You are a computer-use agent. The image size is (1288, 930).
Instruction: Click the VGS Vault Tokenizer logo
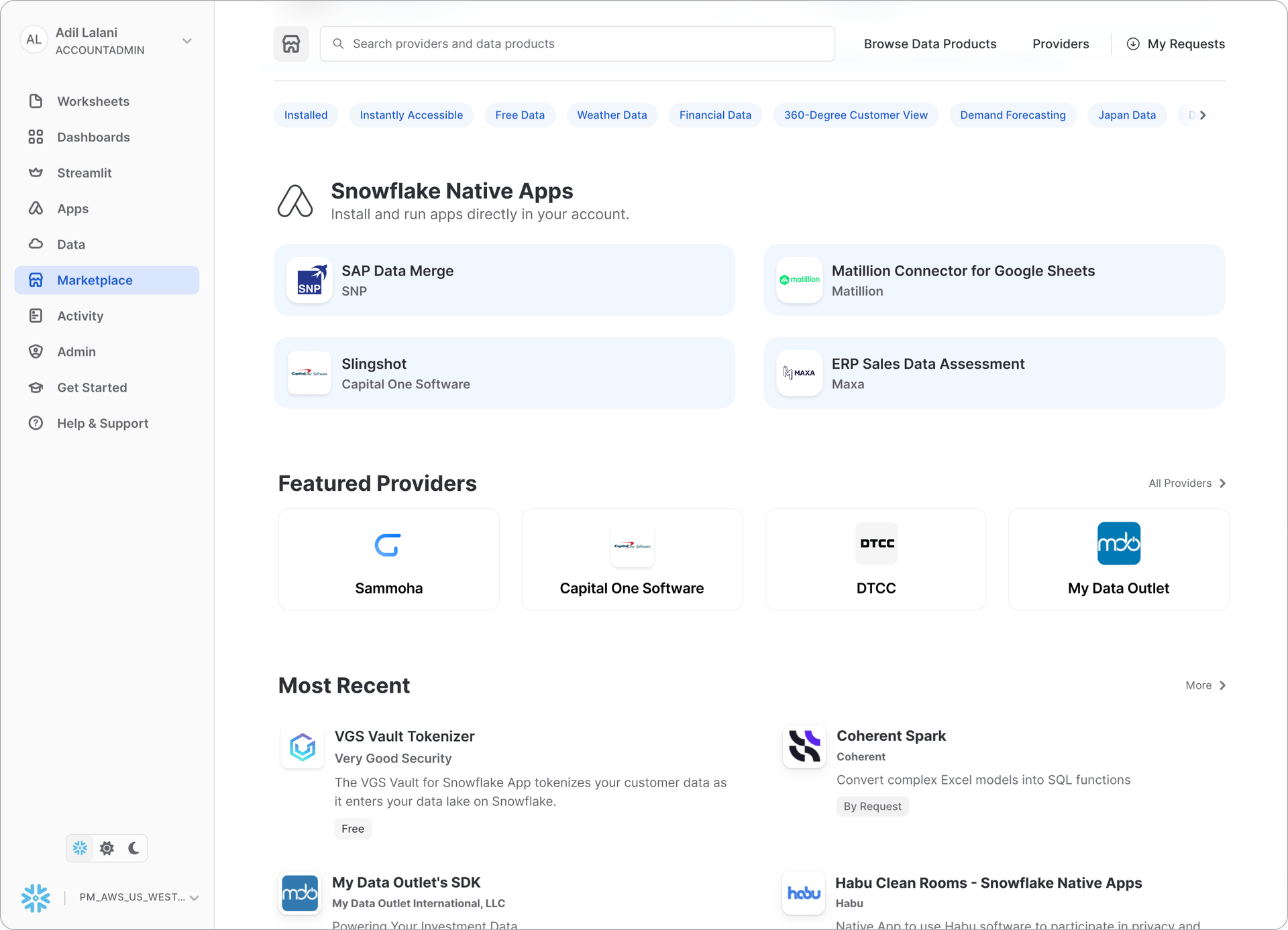click(x=302, y=746)
